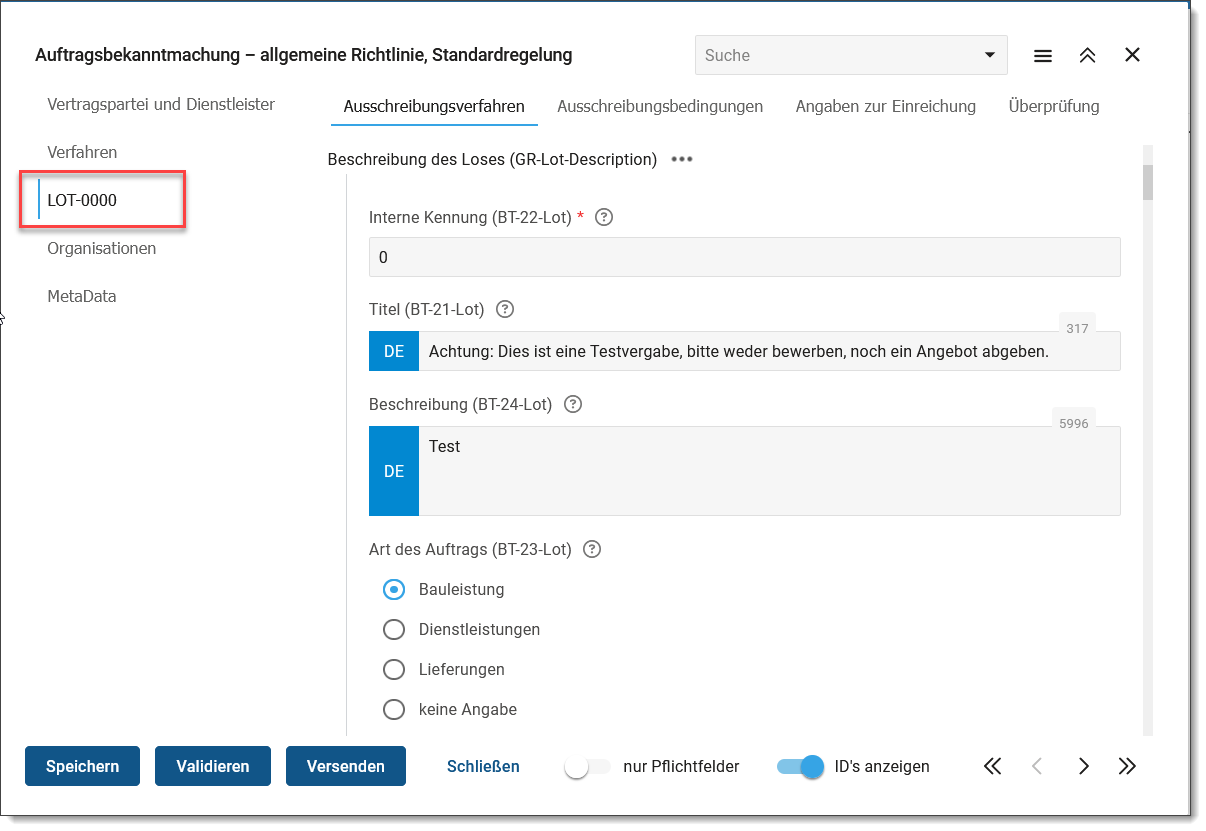Choose the Lieferungen radio option
Image resolution: width=1206 pixels, height=831 pixels.
(x=394, y=669)
